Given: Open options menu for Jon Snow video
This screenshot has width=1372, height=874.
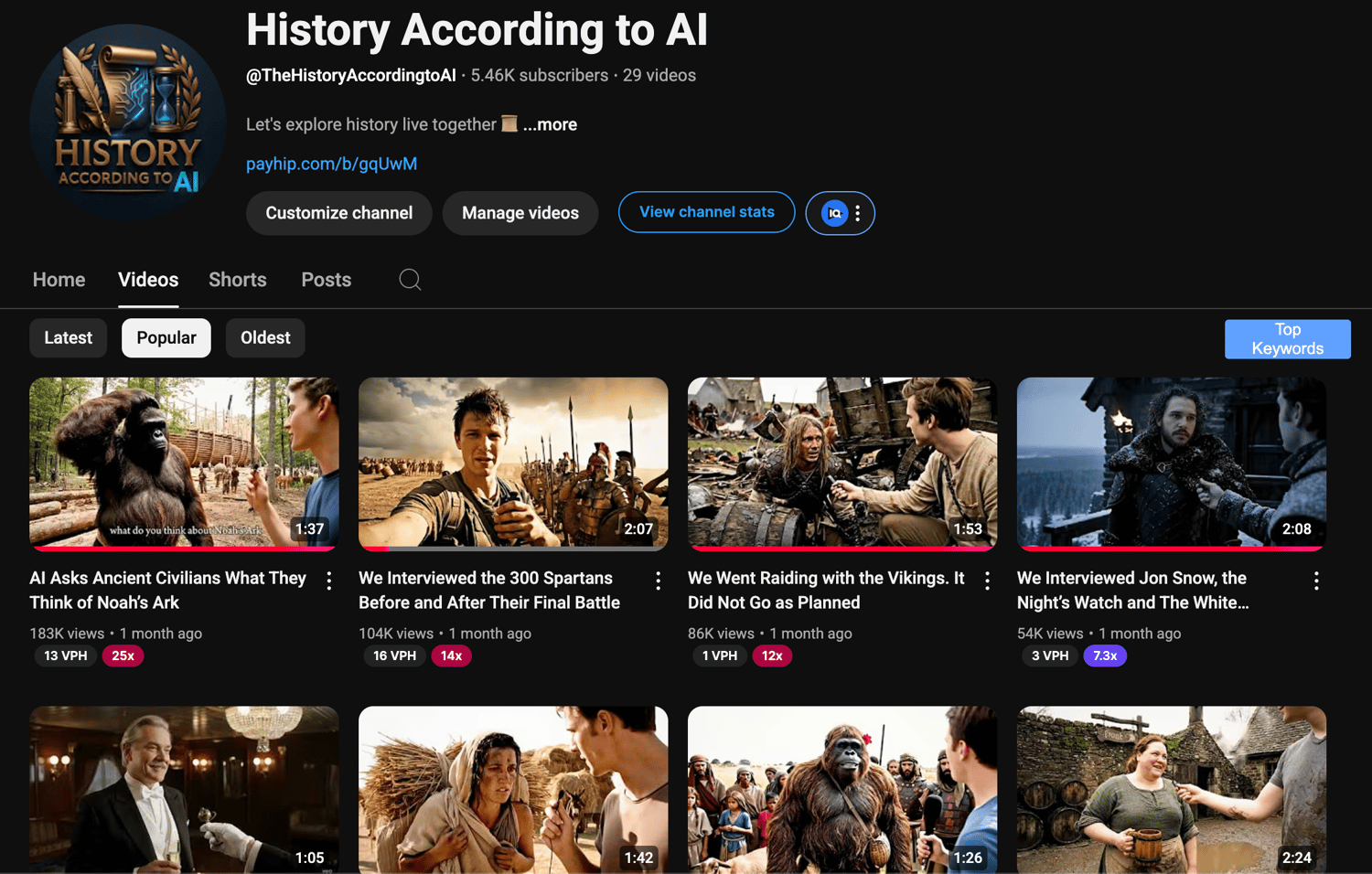Looking at the screenshot, I should (x=1317, y=581).
